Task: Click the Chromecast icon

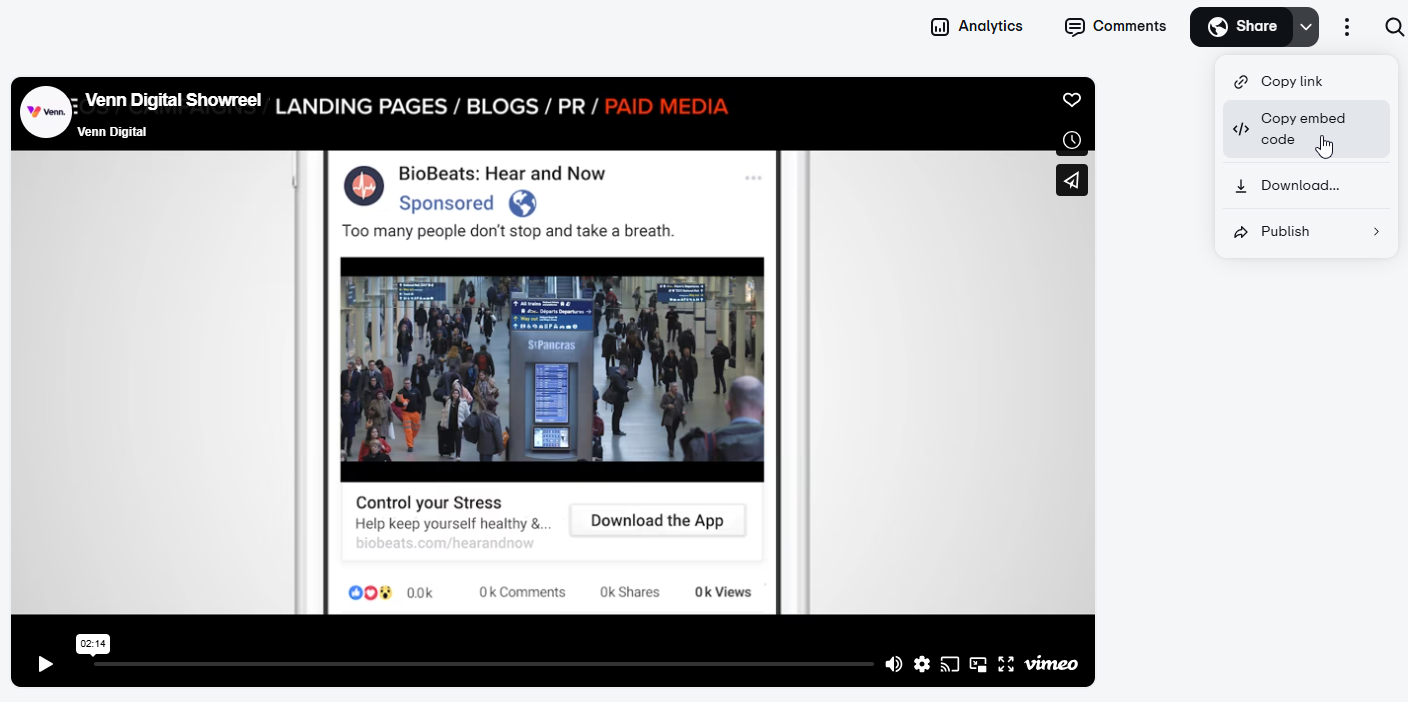Action: click(x=950, y=664)
